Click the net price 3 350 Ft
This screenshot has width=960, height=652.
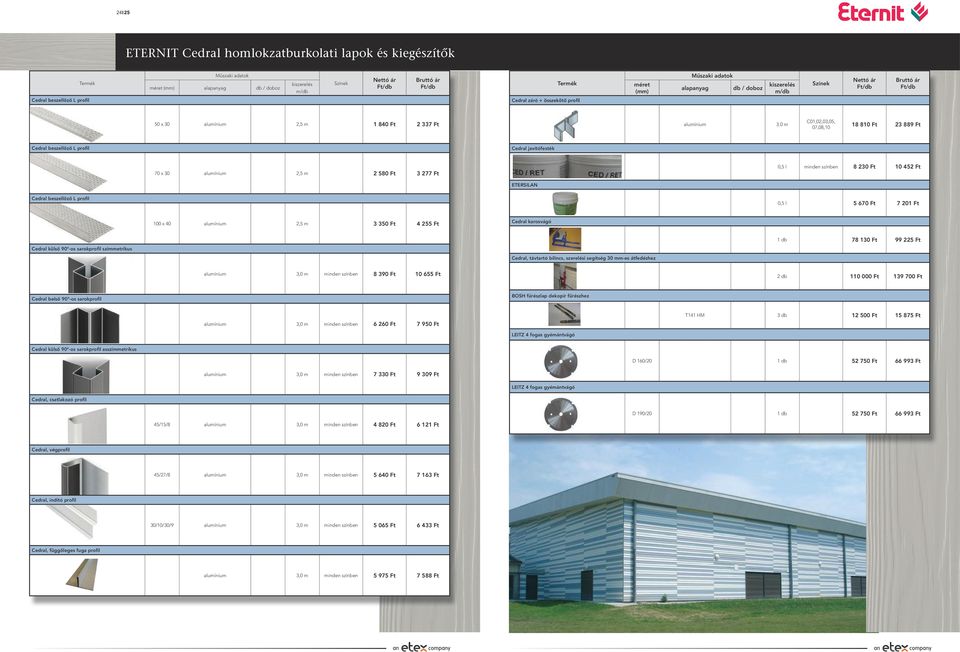tap(384, 223)
